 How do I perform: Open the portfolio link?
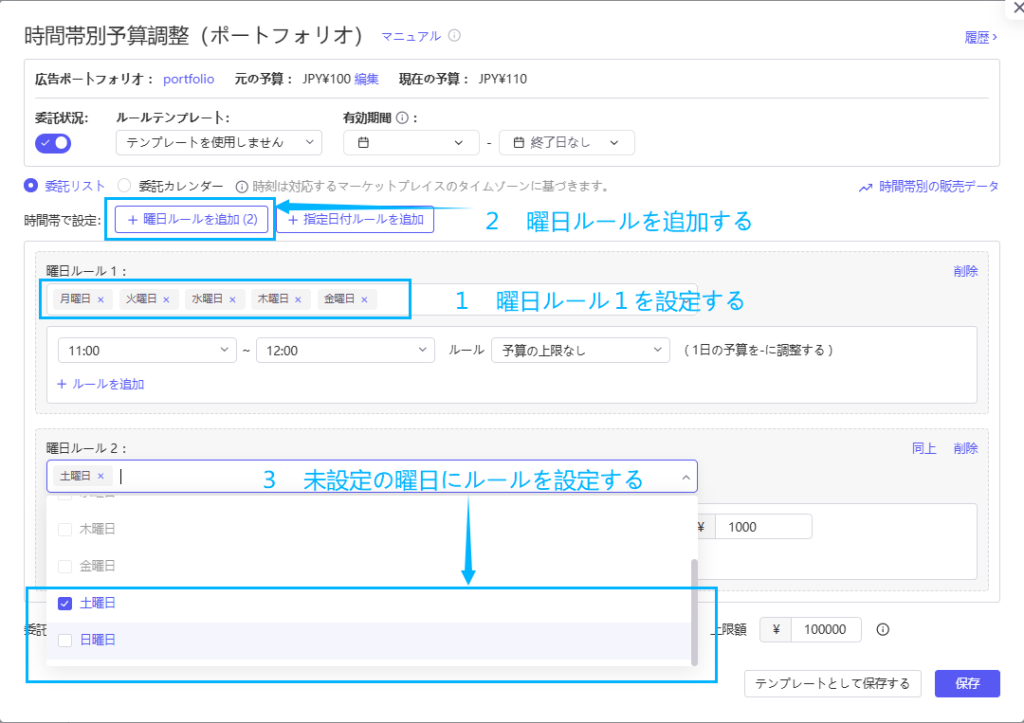(x=189, y=79)
